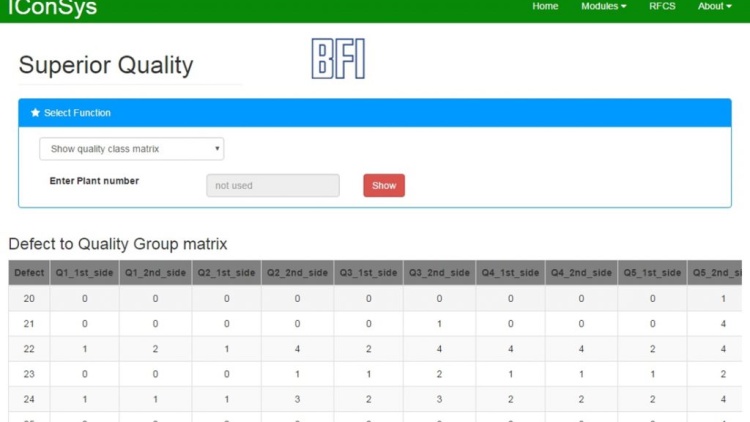The height and width of the screenshot is (422, 750).
Task: Click the Q5_1st_side column header
Action: 652,273
